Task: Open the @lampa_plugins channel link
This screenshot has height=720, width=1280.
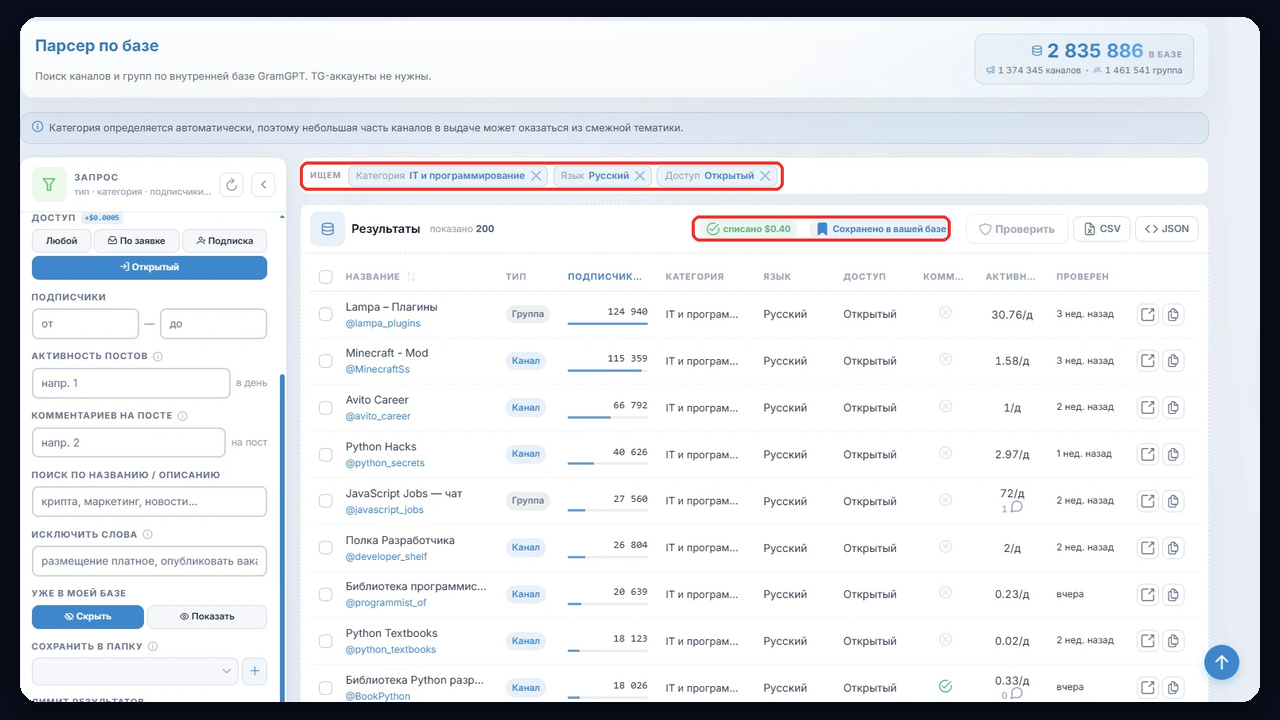Action: pos(383,323)
